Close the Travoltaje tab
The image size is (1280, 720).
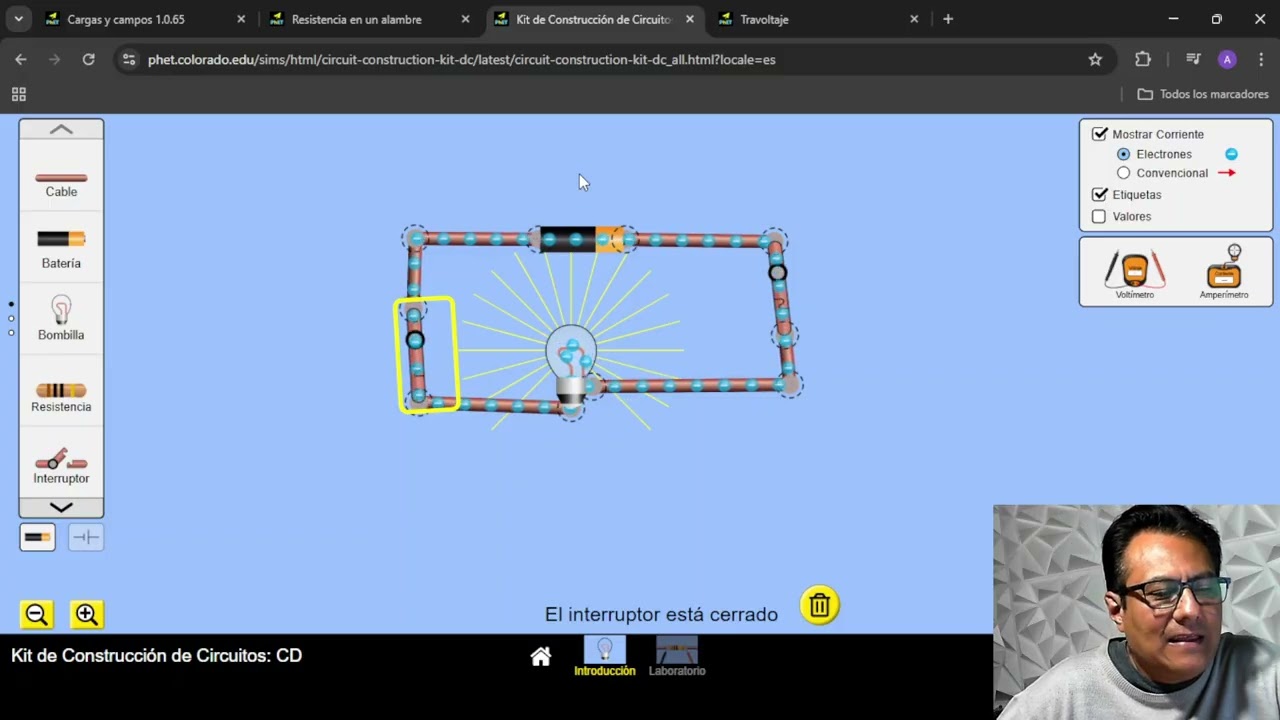(x=914, y=19)
